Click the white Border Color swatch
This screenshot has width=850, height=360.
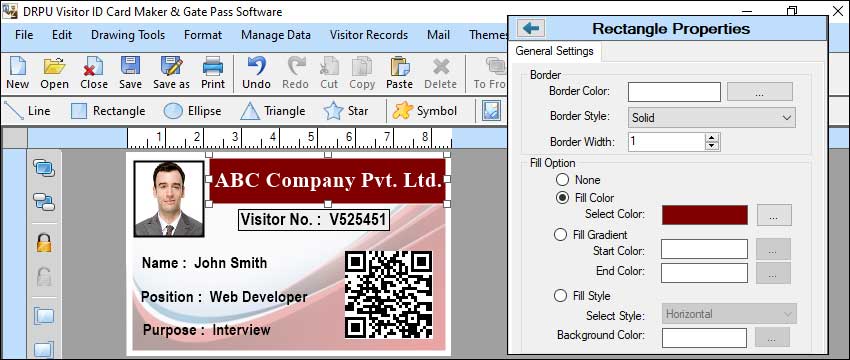[674, 92]
